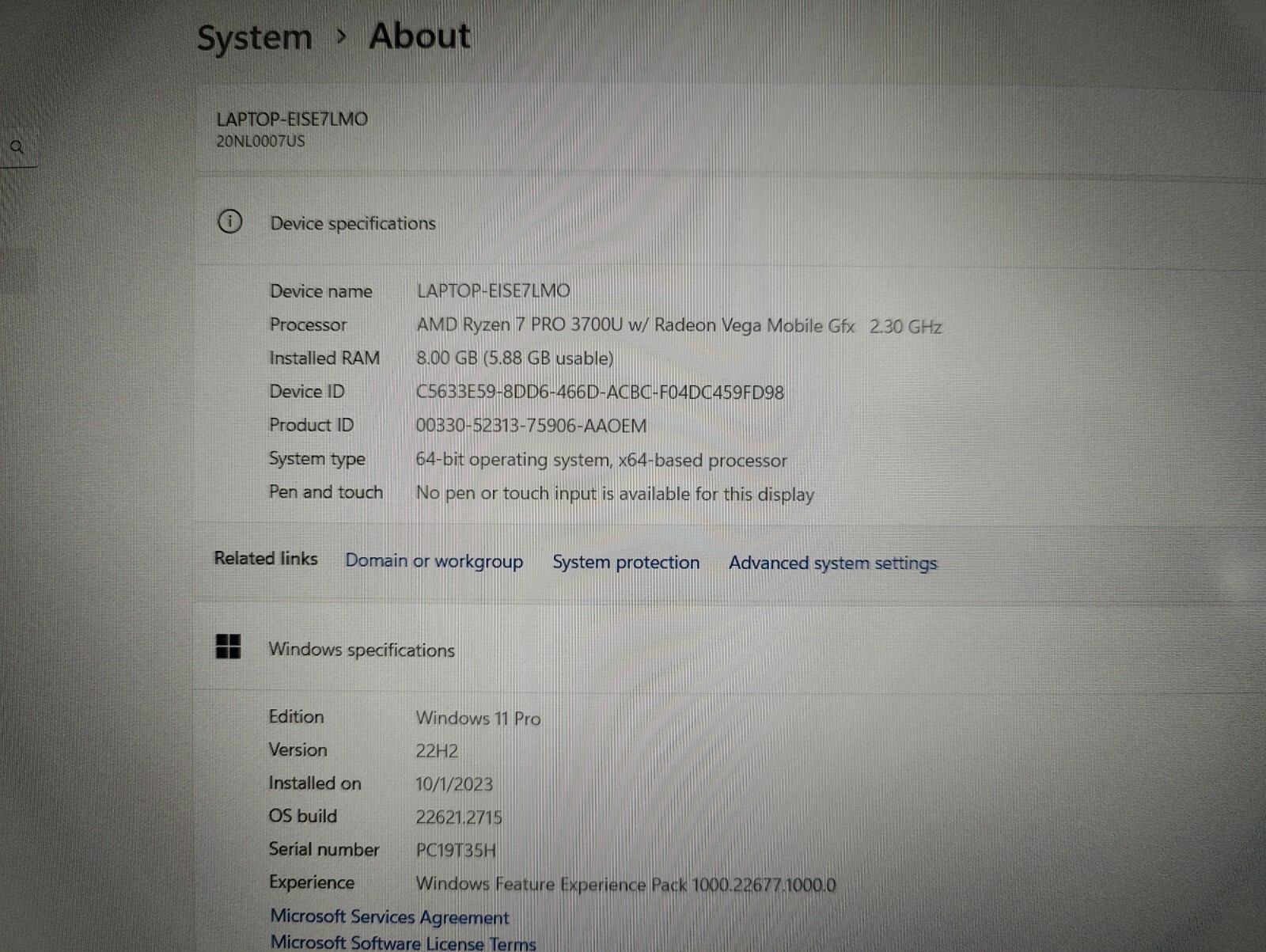Collapse the Device specifications section header
The height and width of the screenshot is (952, 1266).
click(728, 223)
